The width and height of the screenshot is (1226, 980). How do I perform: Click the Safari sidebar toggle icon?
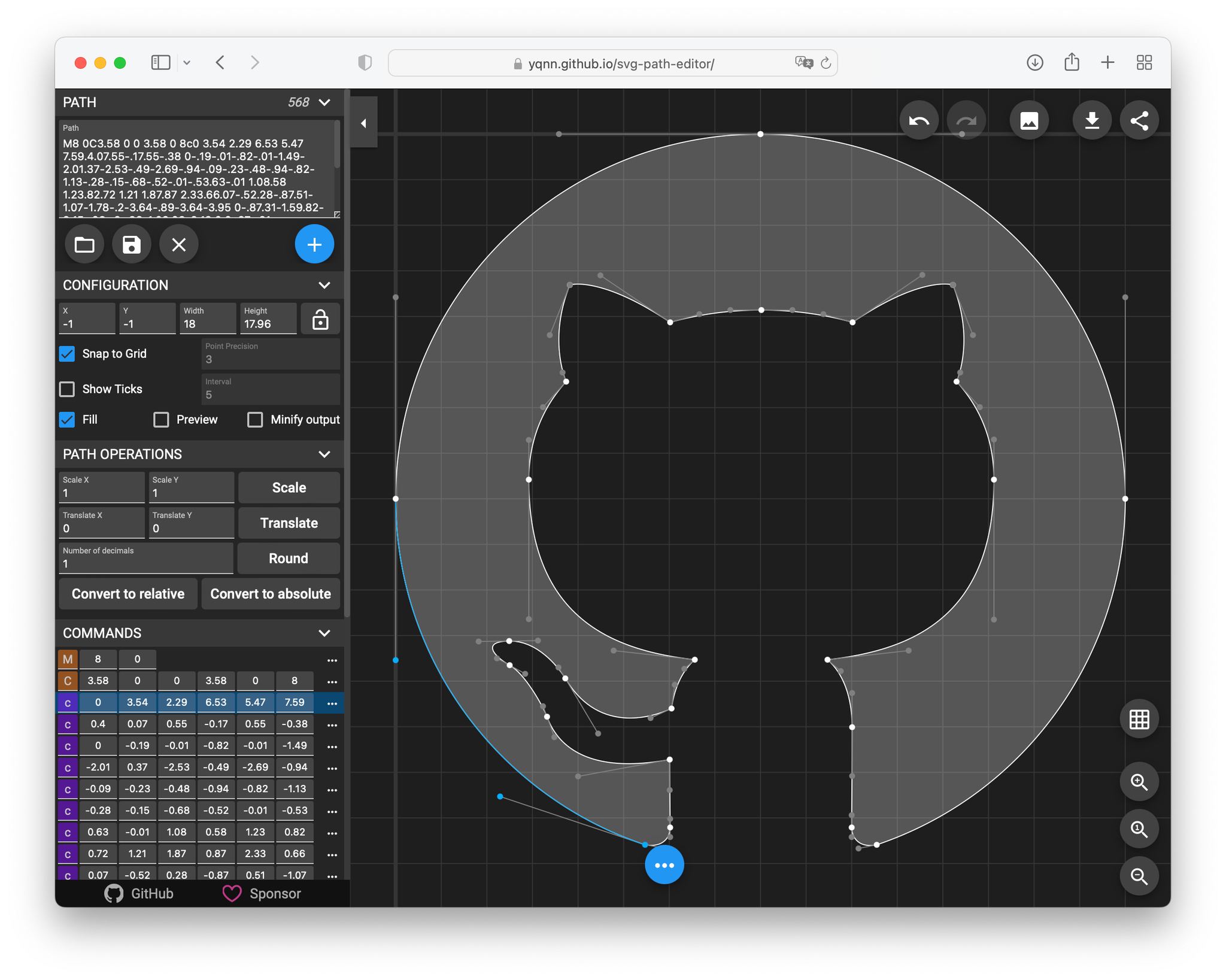[x=160, y=63]
